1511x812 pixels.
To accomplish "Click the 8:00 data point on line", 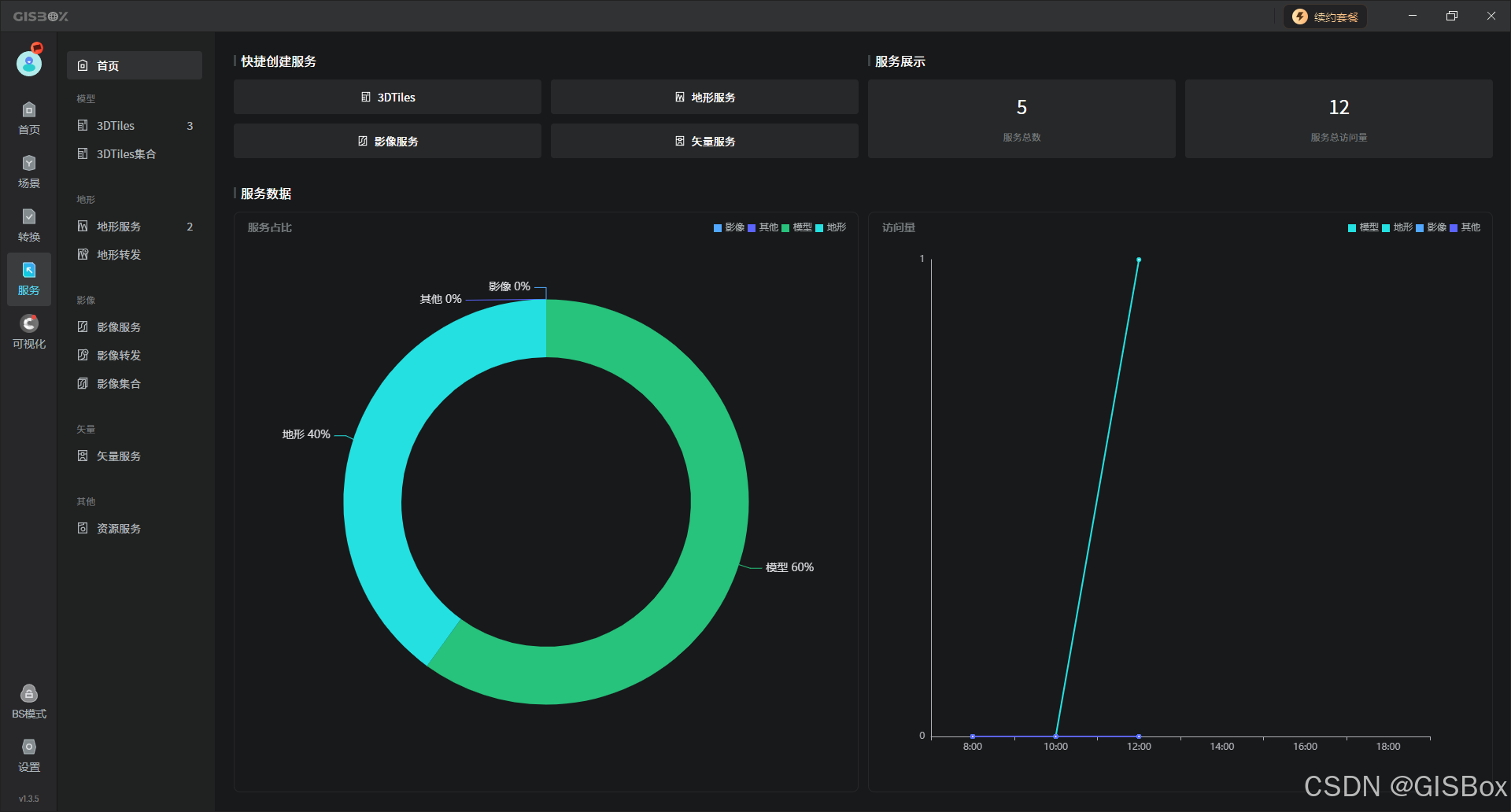I will click(973, 736).
